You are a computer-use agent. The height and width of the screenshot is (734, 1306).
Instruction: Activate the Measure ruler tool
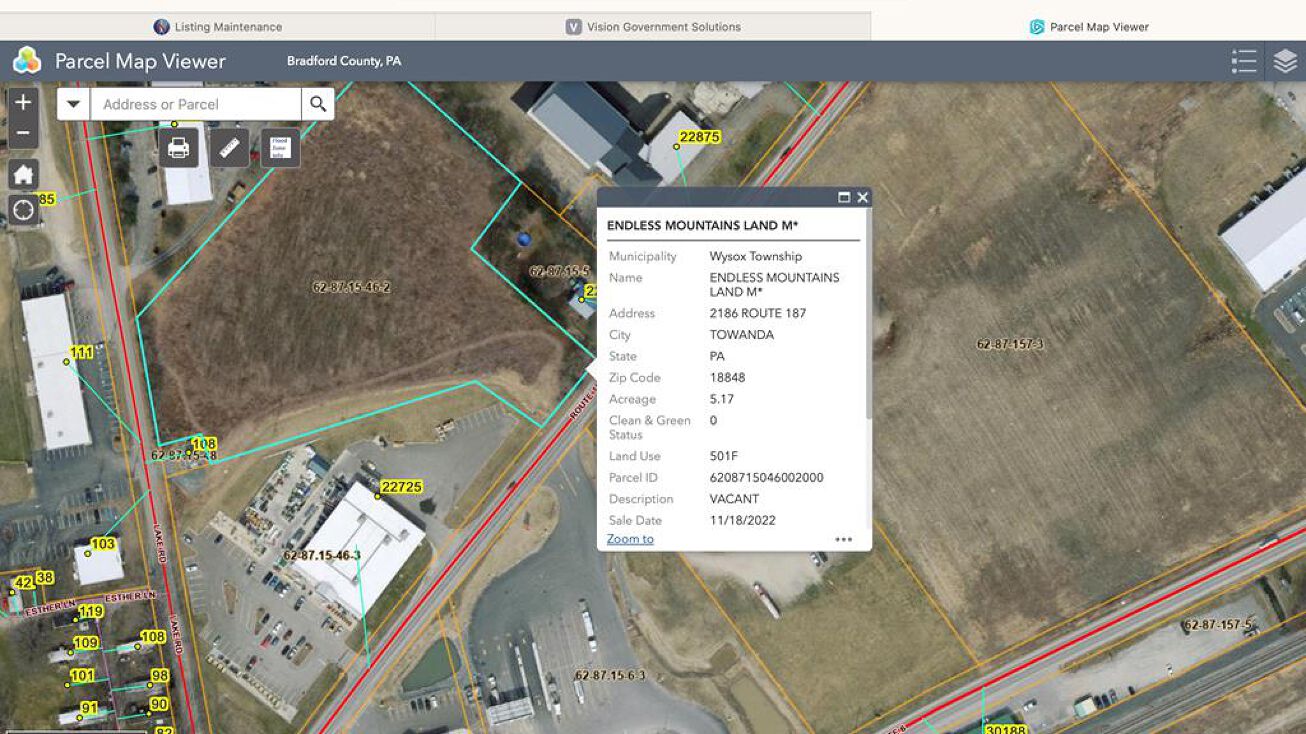(x=228, y=148)
